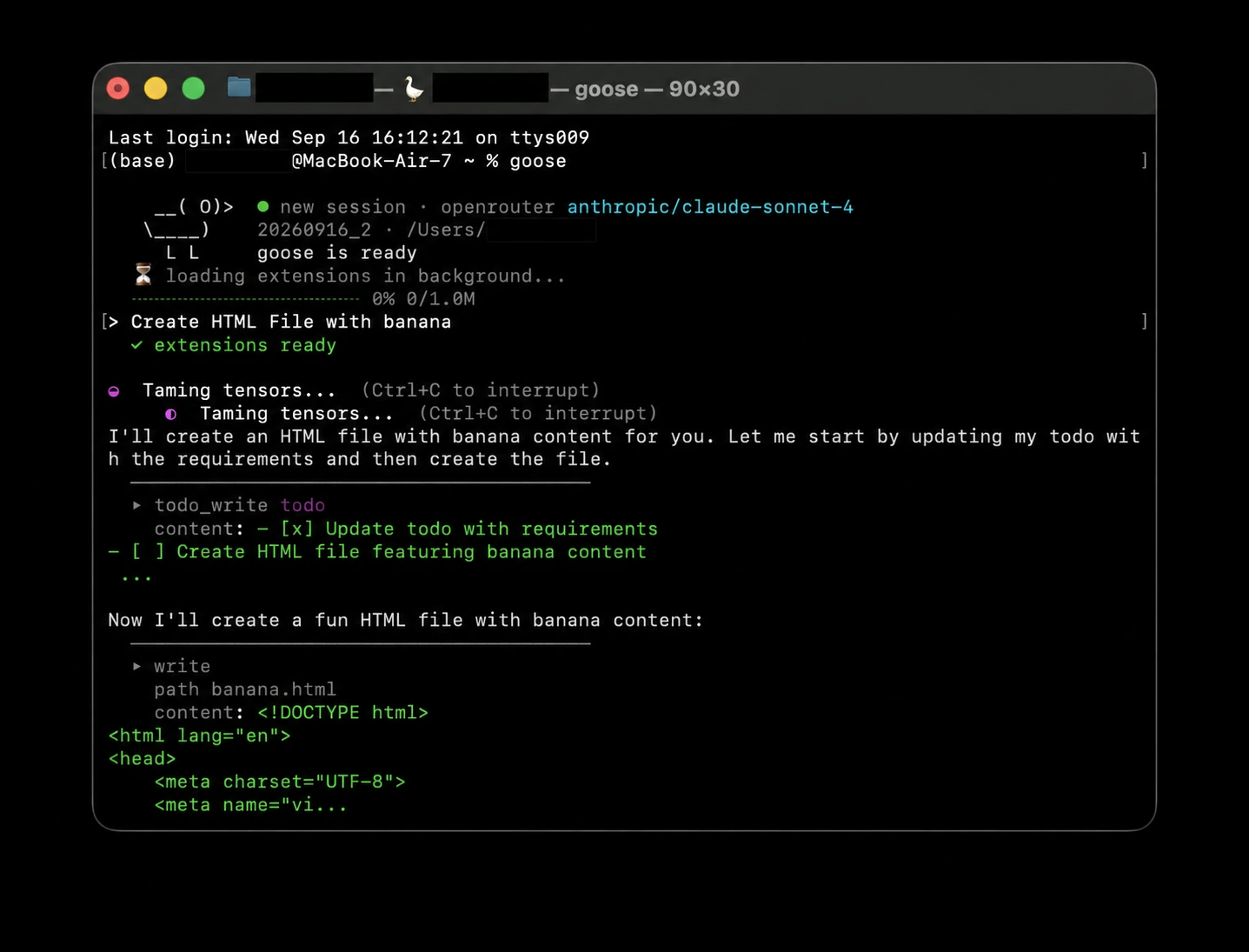Click the 'Last login: Wed Sep 16' line
Viewport: 1249px width, 952px height.
tap(349, 137)
